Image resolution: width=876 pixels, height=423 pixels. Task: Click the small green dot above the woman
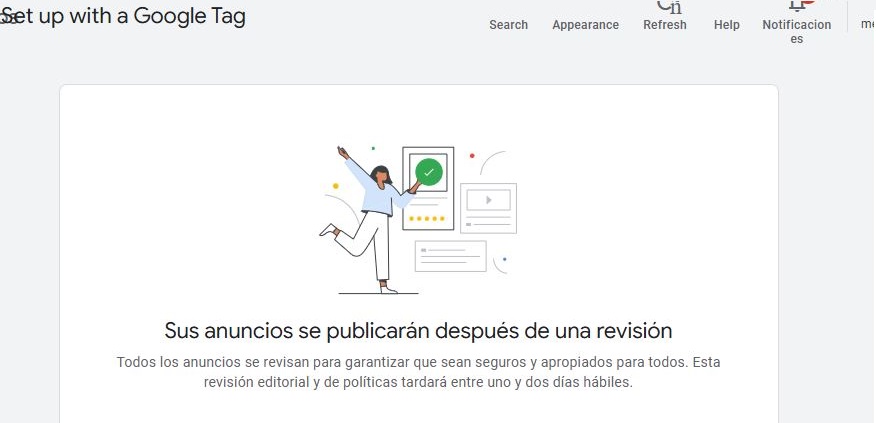pos(373,148)
